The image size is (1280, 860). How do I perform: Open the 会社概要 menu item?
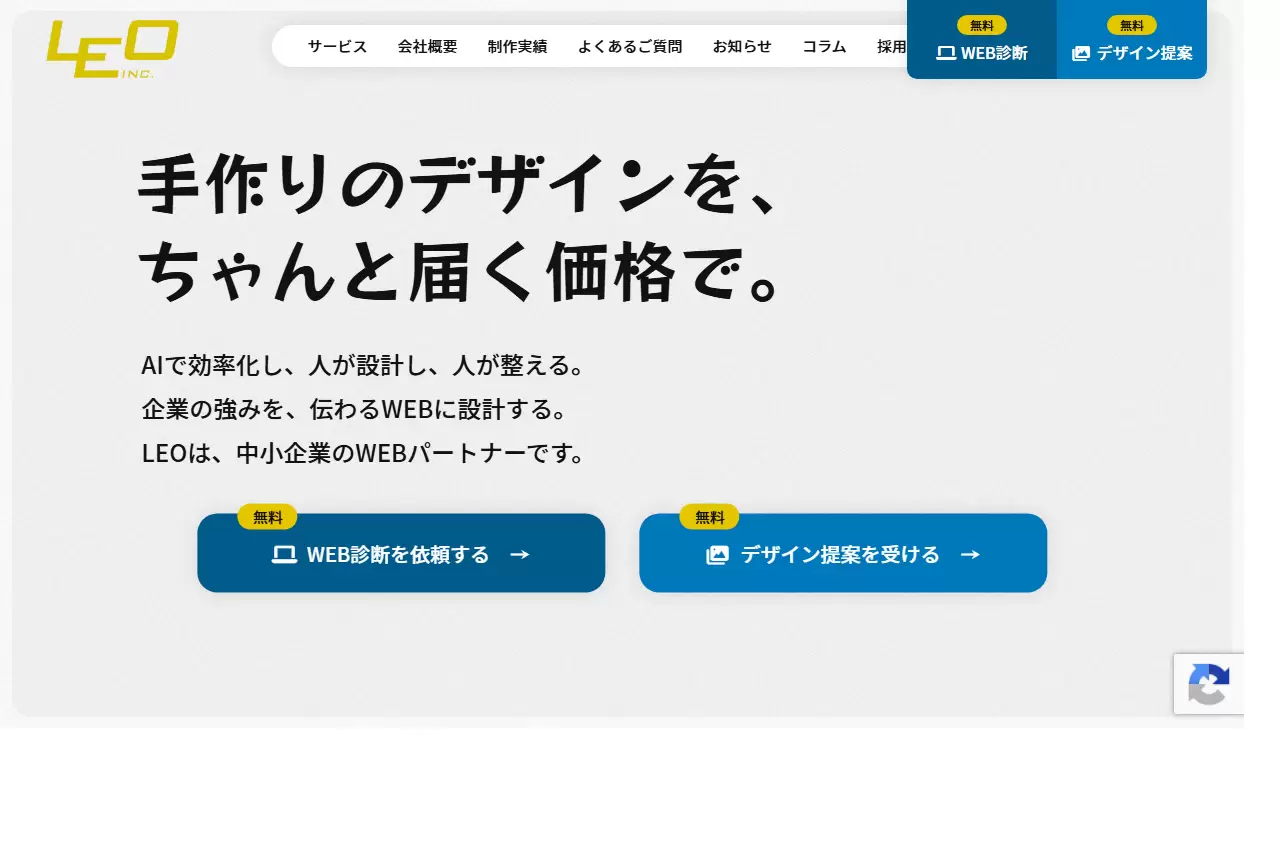tap(428, 46)
